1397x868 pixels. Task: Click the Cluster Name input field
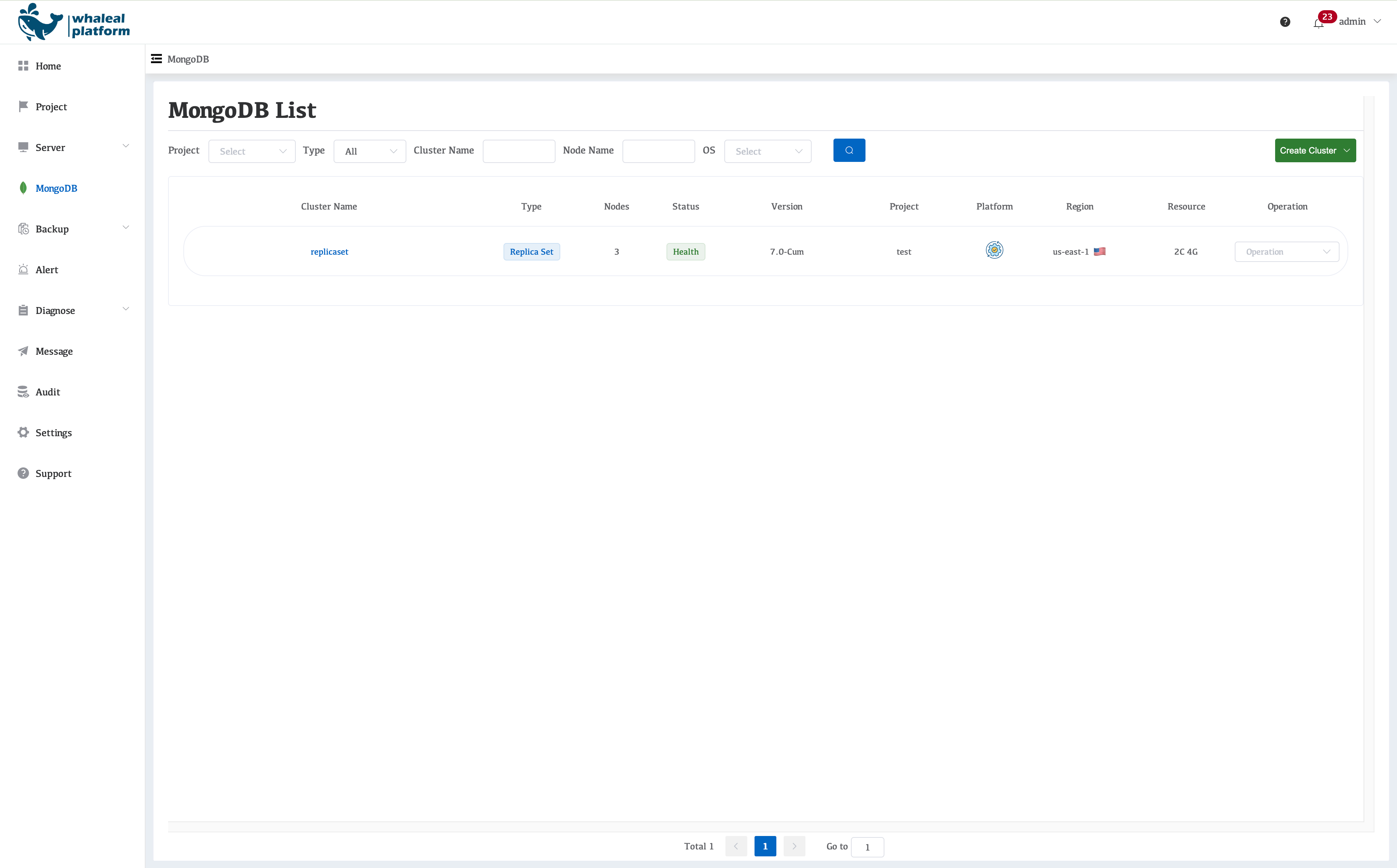coord(518,152)
